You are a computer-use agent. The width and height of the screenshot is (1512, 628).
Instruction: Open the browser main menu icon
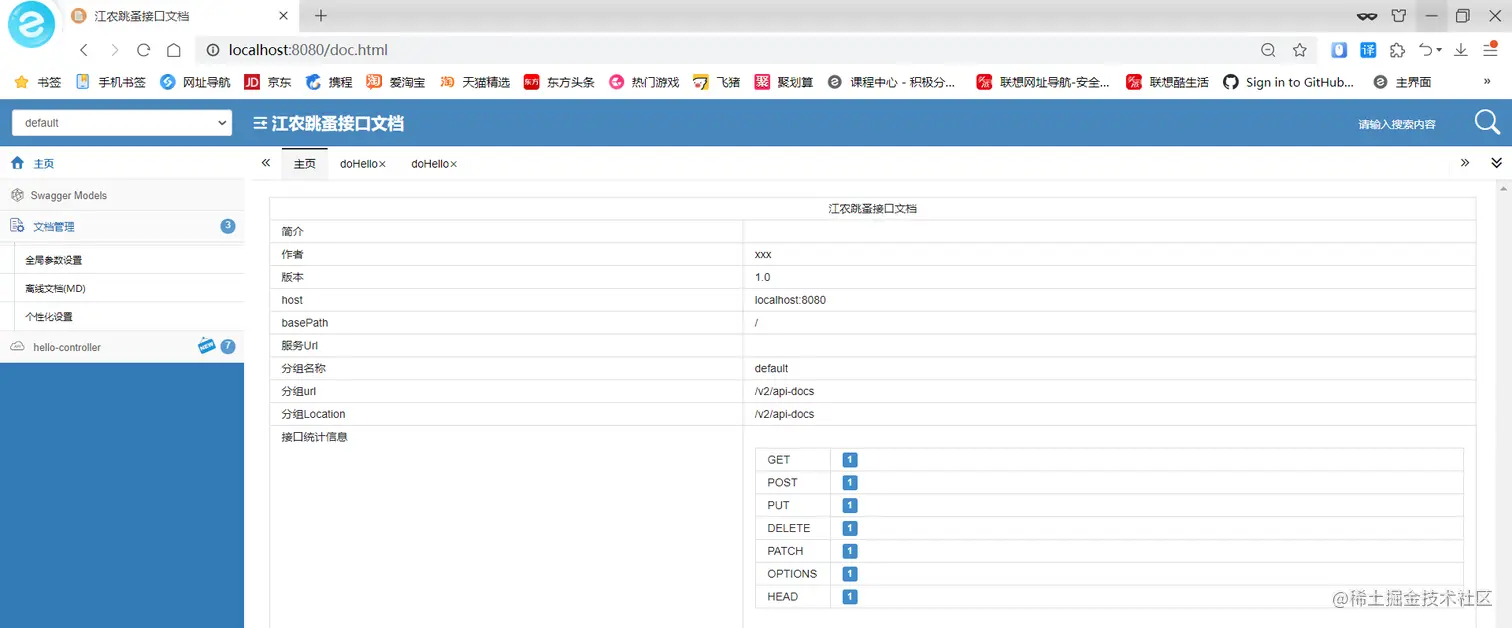1490,49
